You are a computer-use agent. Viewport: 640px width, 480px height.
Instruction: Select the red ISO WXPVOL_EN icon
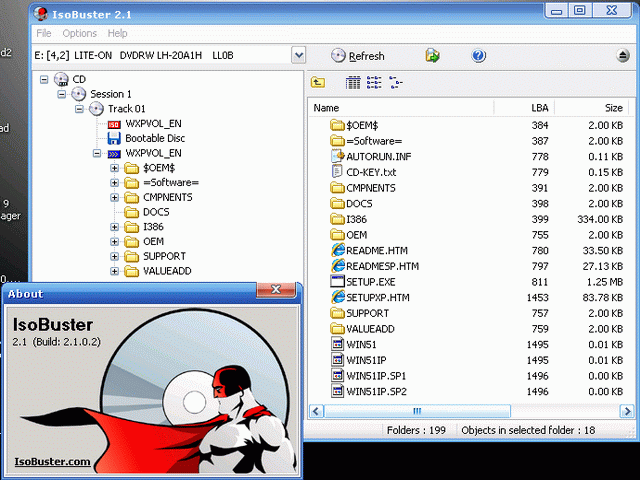click(x=114, y=124)
